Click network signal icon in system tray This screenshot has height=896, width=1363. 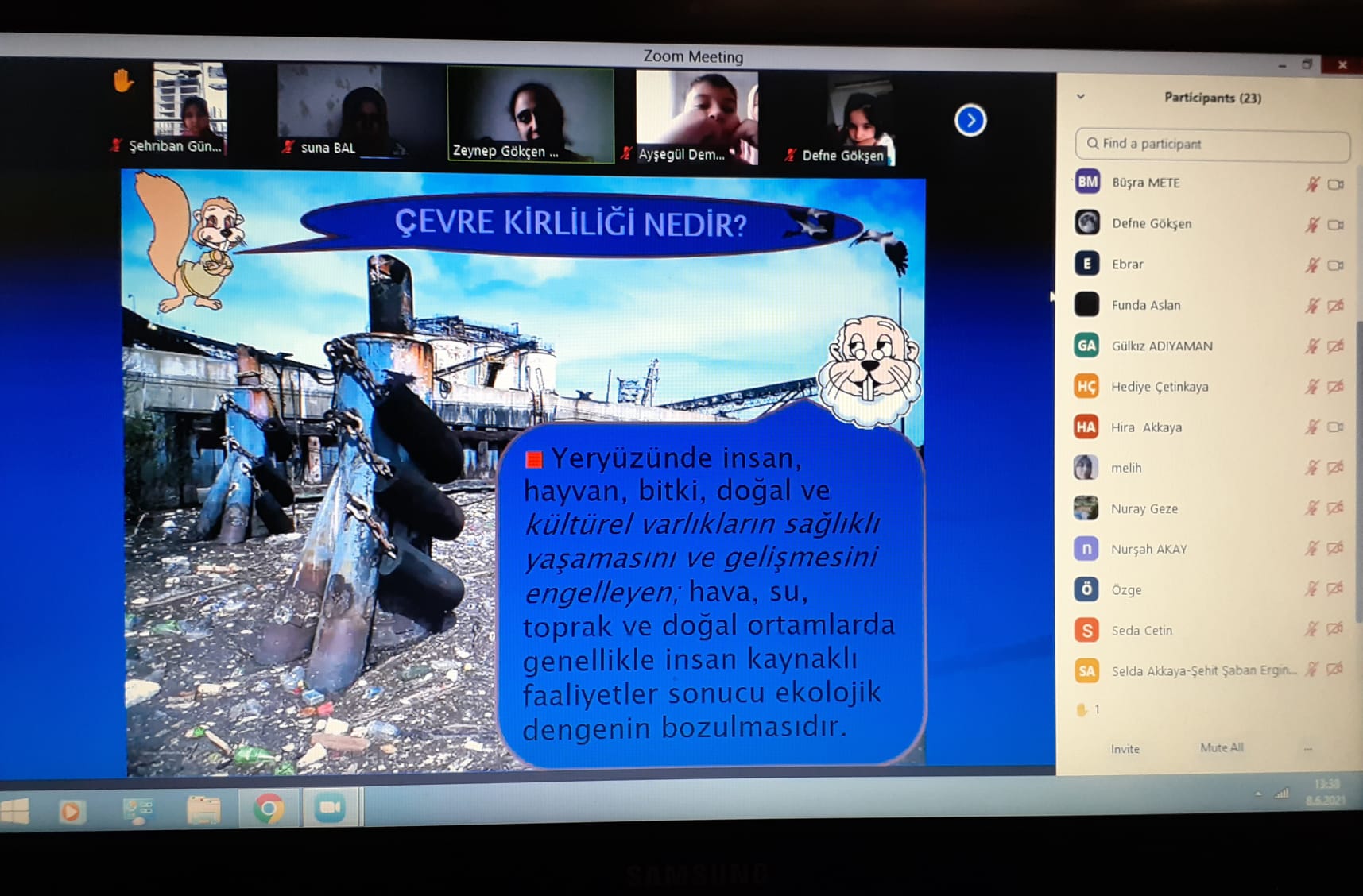coord(1281,793)
